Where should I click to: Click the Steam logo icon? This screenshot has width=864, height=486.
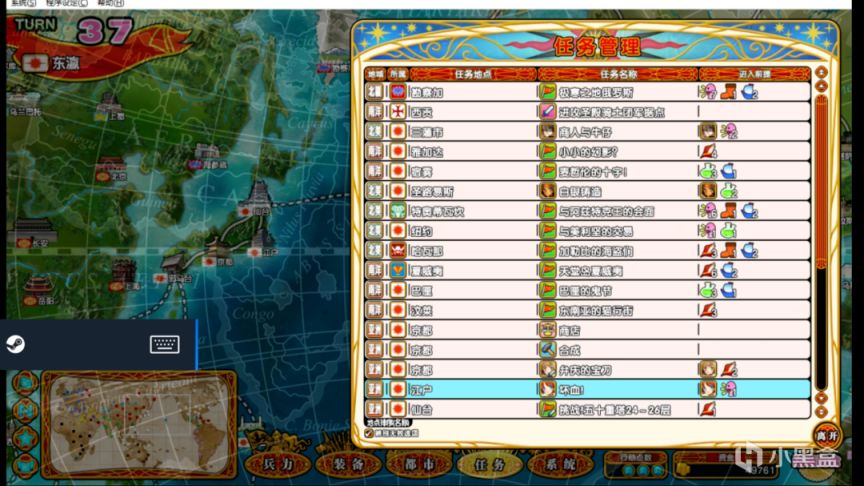15,344
